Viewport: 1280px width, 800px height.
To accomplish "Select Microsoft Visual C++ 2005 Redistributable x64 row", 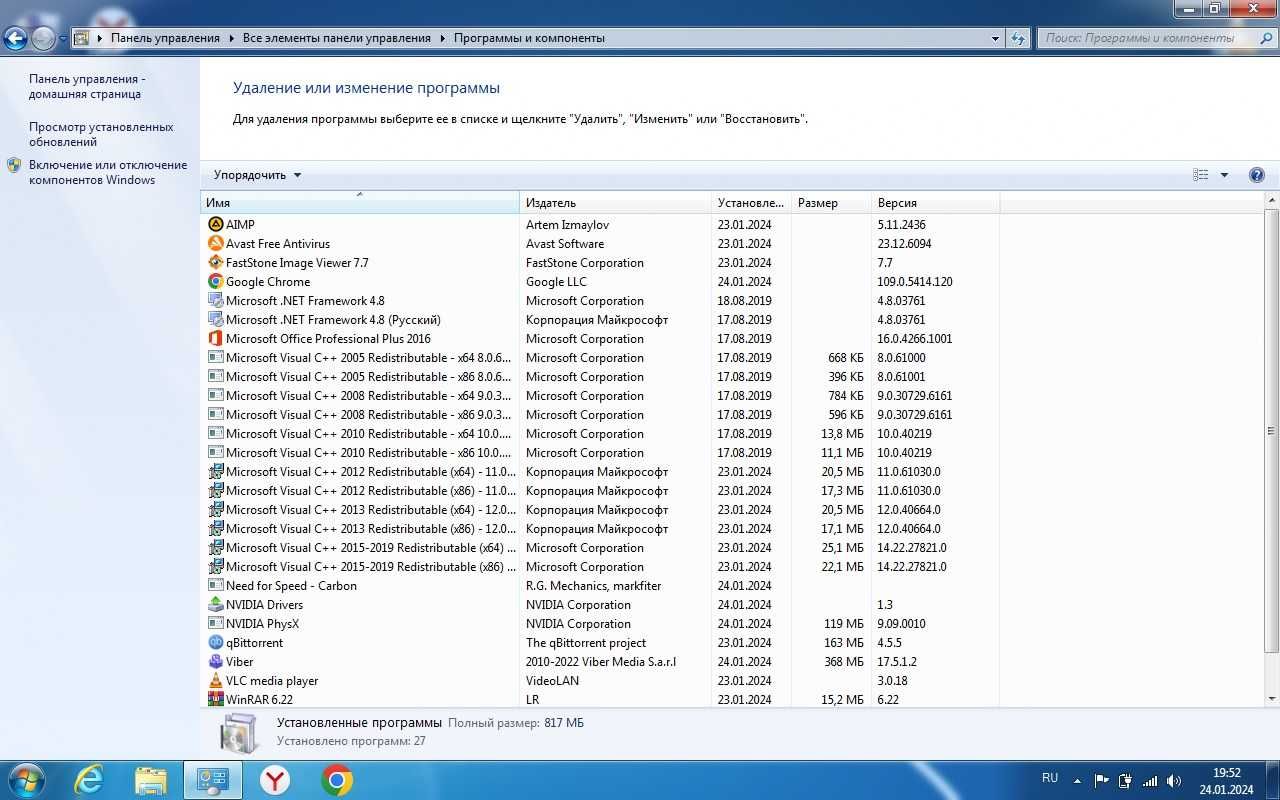I will point(600,358).
